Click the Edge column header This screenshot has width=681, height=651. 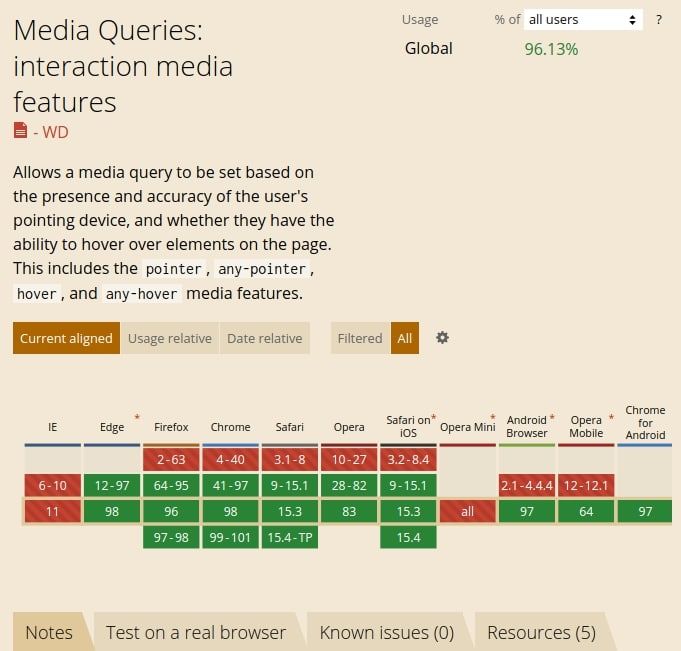point(112,427)
